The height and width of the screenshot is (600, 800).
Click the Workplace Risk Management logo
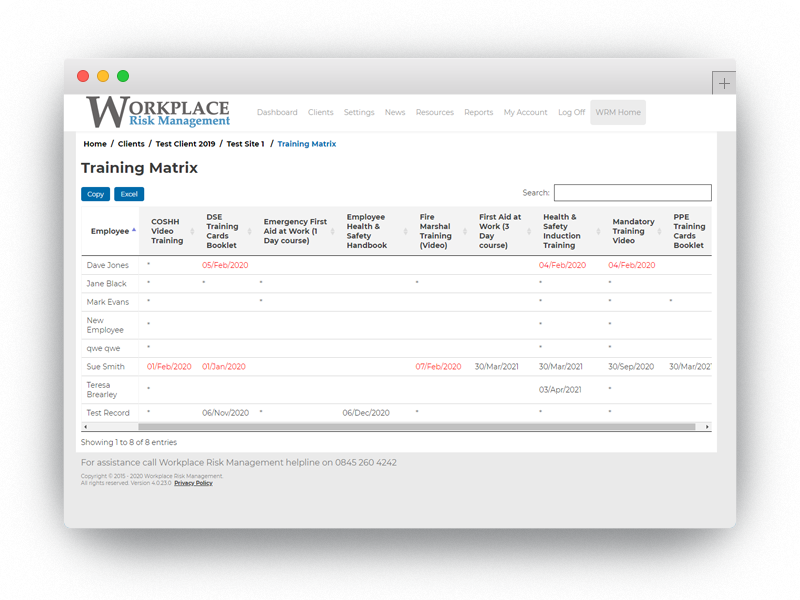pyautogui.click(x=158, y=112)
